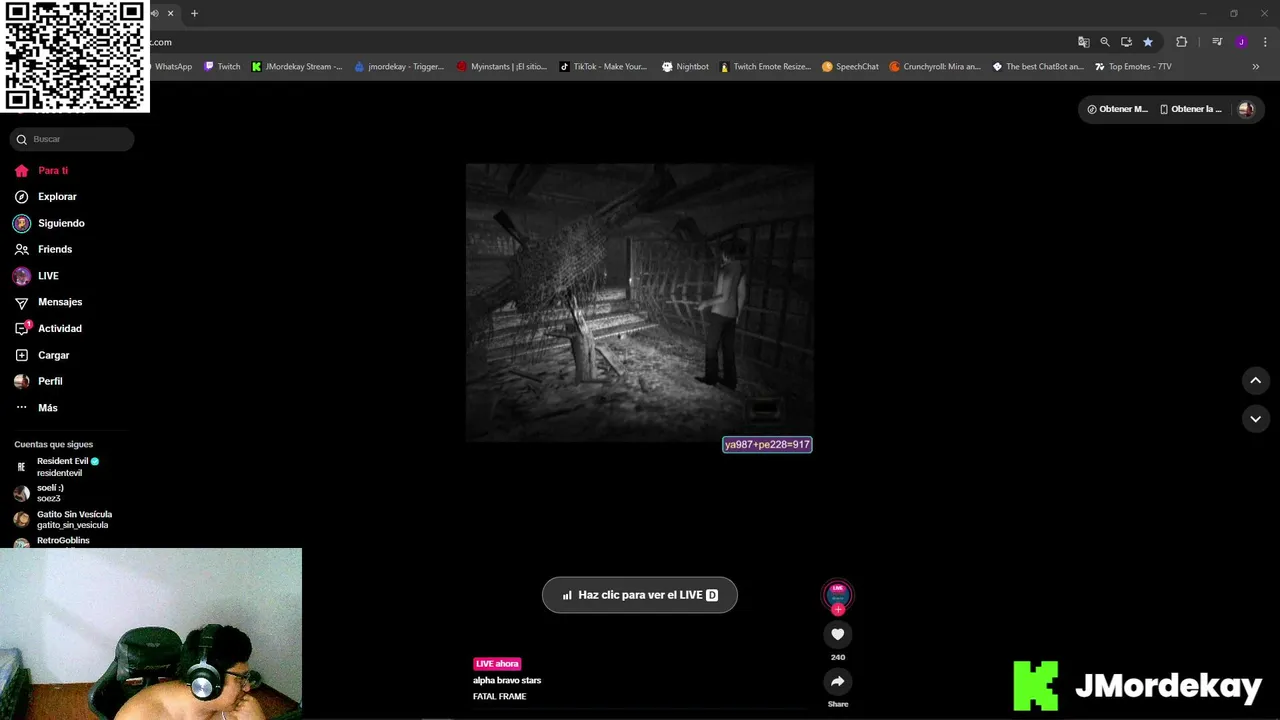Open the Crunchyroll bookmark
This screenshot has height=720, width=1280.
coord(936,67)
